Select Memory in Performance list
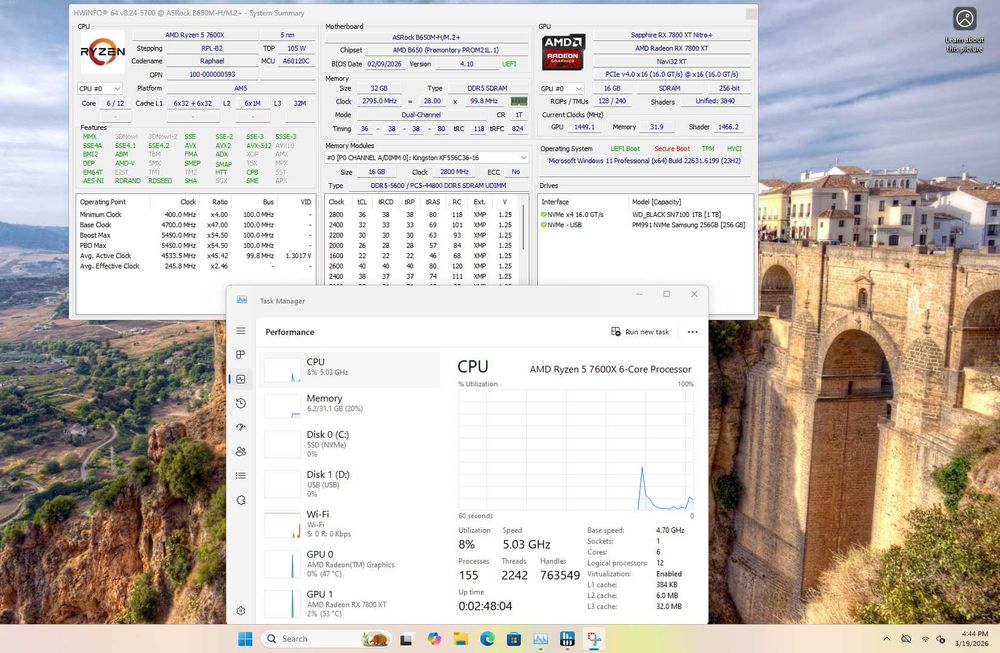This screenshot has height=653, width=1000. tap(349, 406)
